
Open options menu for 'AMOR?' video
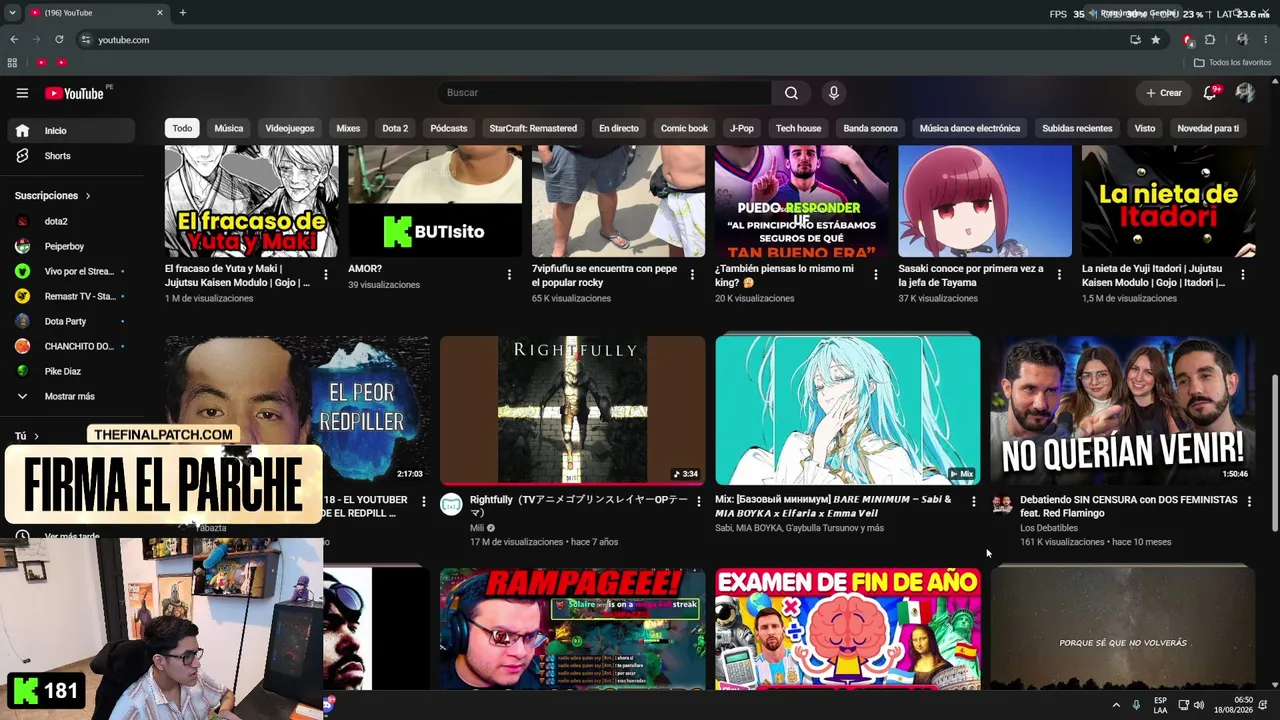pos(509,274)
